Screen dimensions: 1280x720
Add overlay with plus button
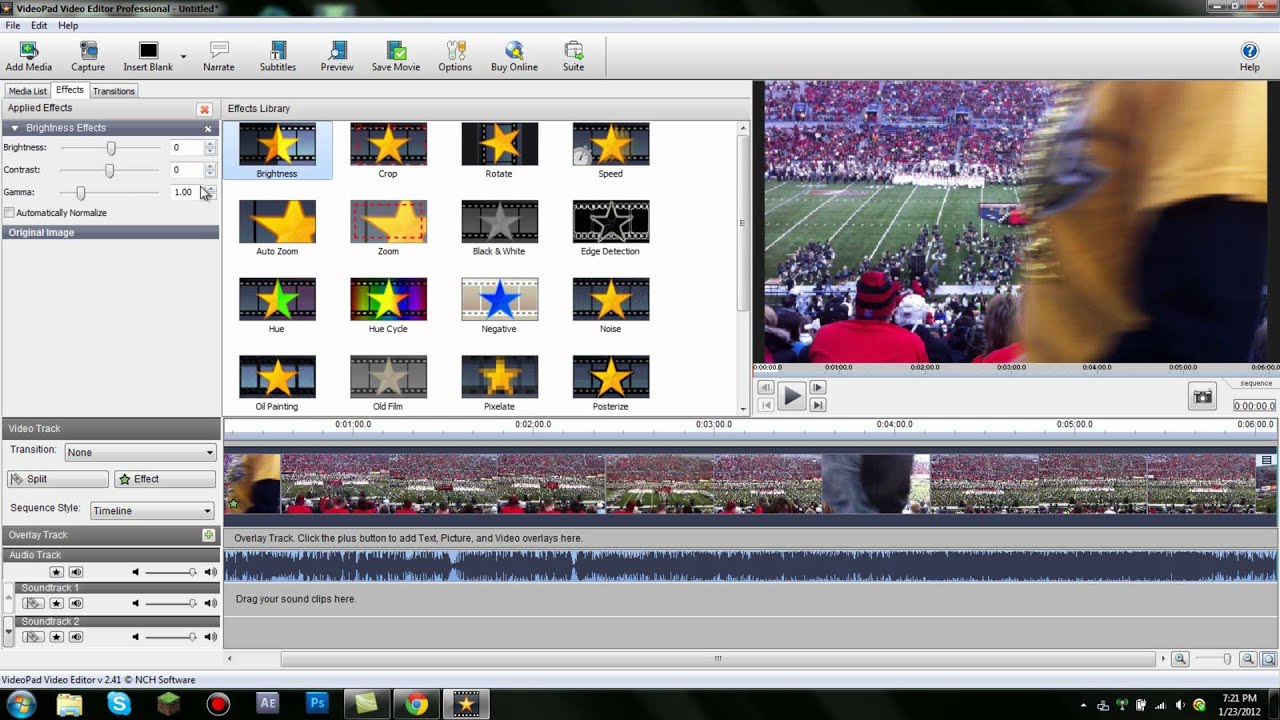tap(208, 535)
